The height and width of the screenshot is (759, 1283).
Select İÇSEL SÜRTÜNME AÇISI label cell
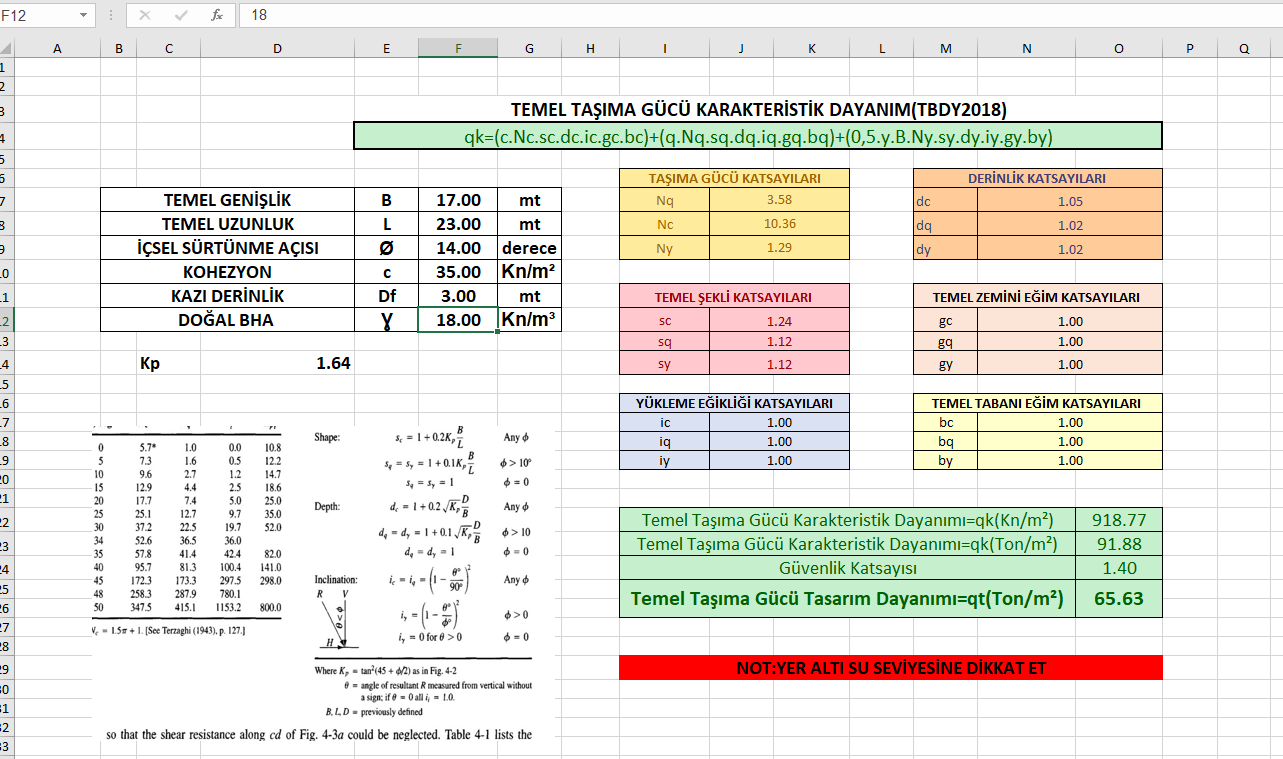[228, 248]
